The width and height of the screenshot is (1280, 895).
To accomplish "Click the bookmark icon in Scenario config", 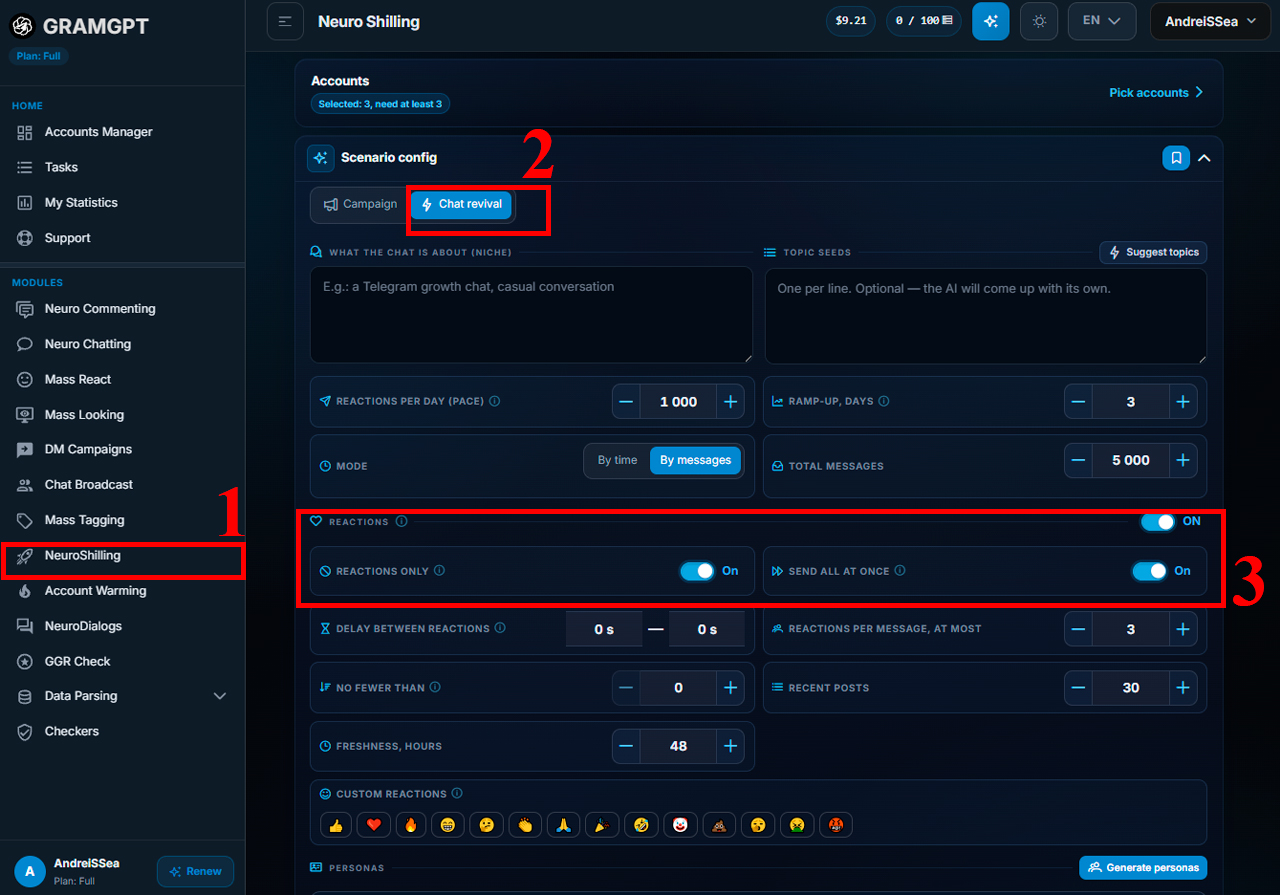I will [1176, 158].
